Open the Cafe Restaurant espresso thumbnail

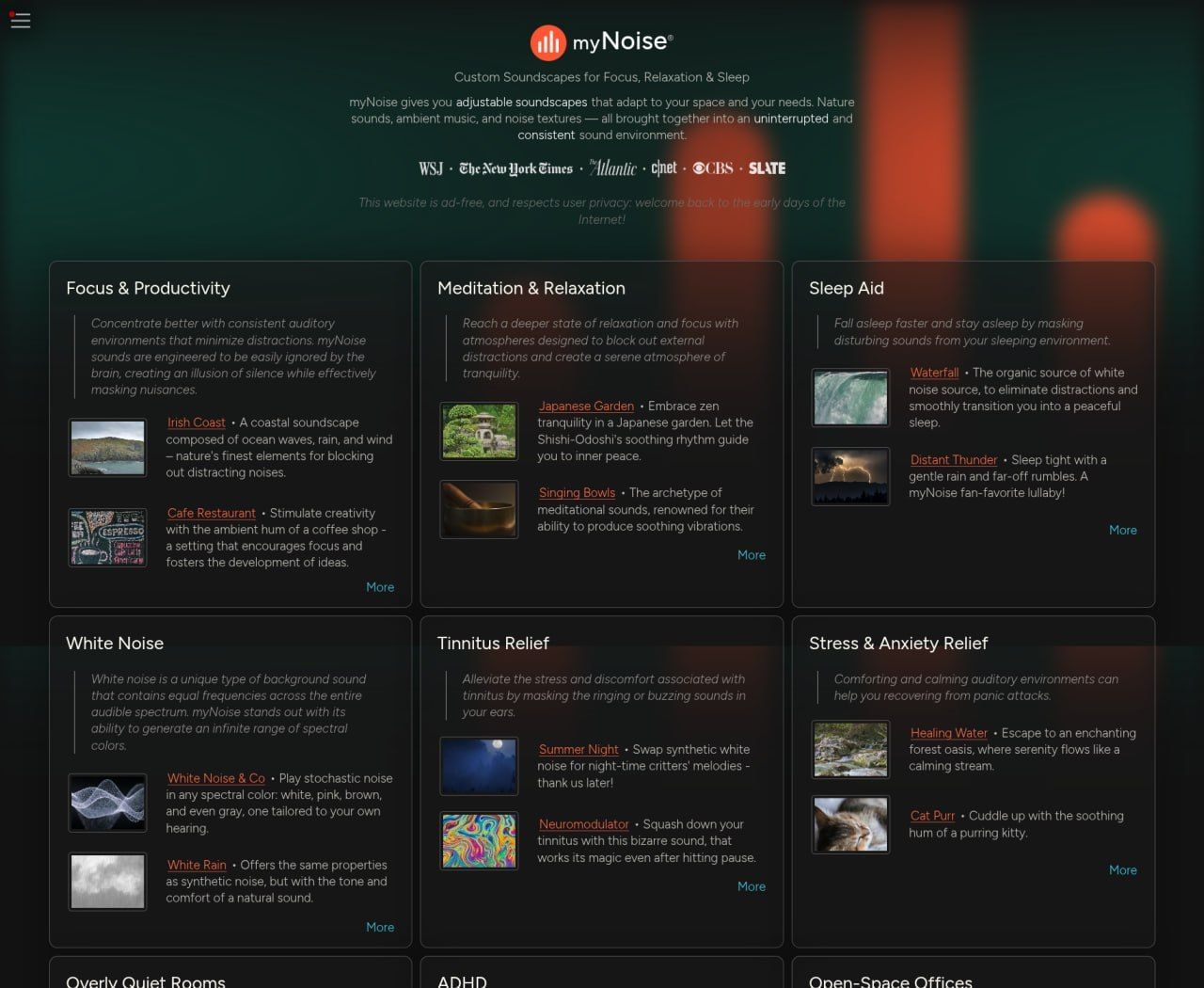tap(107, 537)
